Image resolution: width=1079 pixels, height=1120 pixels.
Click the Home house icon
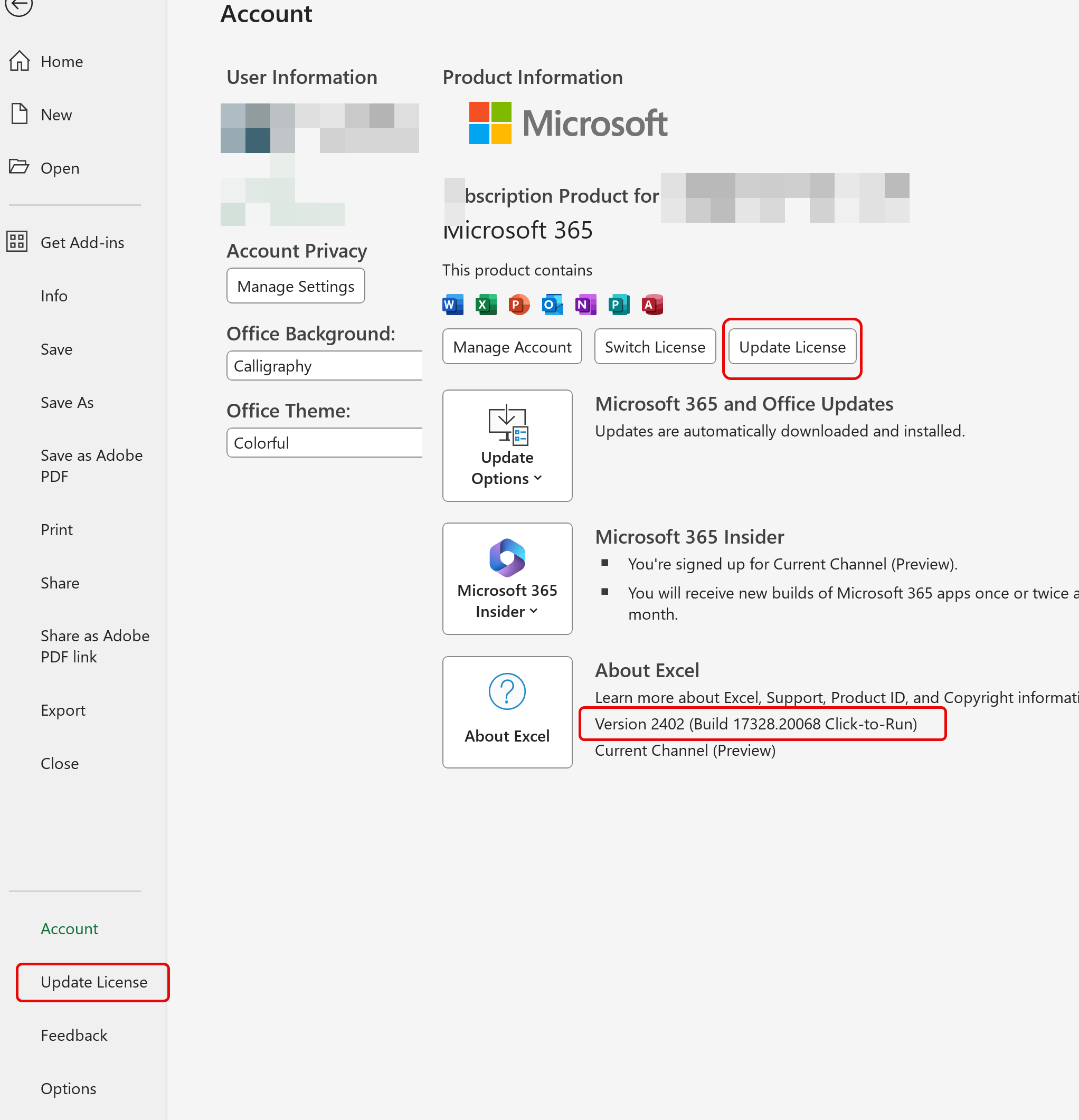(20, 61)
